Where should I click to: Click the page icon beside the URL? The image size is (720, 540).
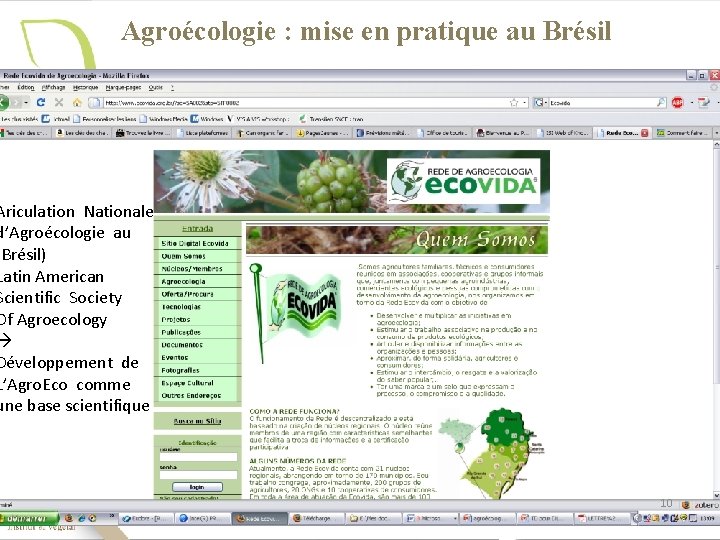click(94, 102)
